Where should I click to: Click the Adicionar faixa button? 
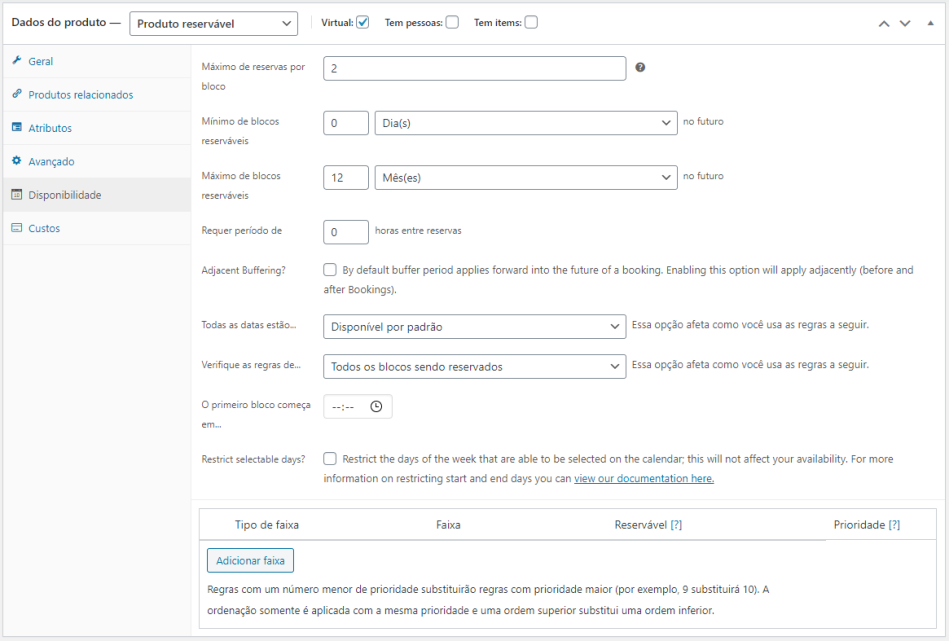coord(250,561)
